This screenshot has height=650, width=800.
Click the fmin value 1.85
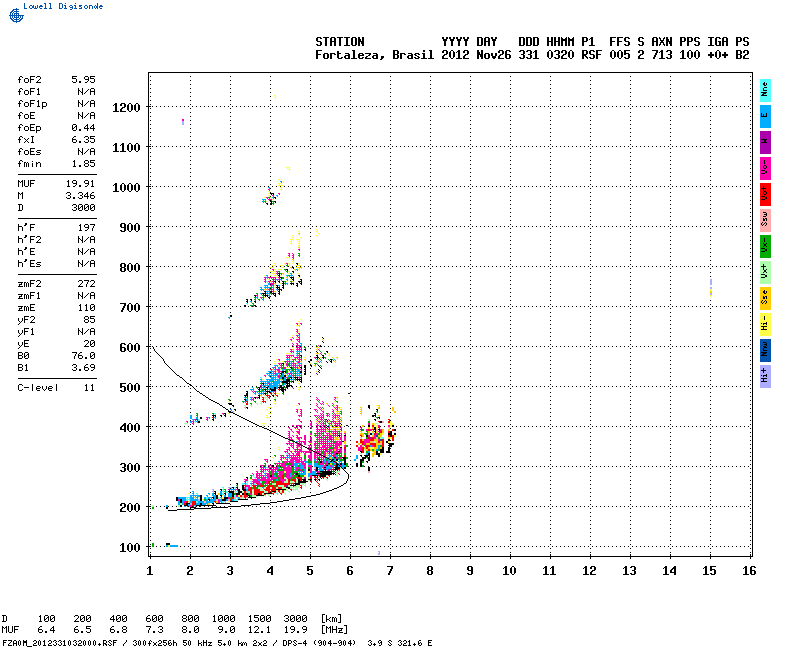click(83, 164)
